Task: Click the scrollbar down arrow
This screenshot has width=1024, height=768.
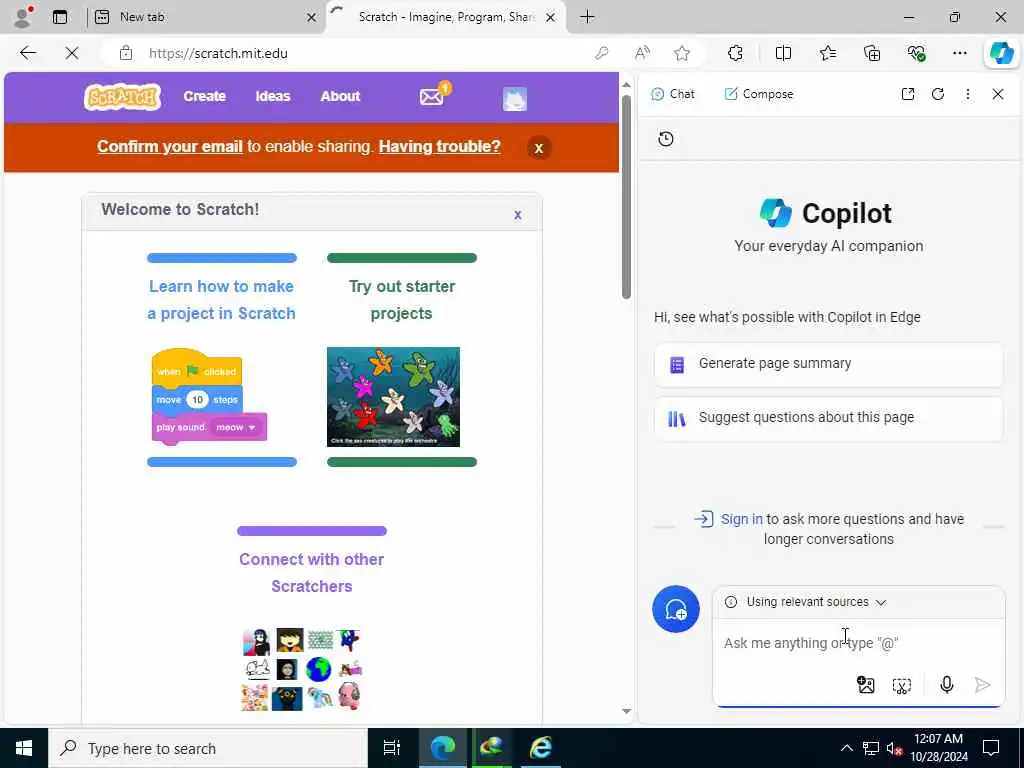Action: click(626, 711)
